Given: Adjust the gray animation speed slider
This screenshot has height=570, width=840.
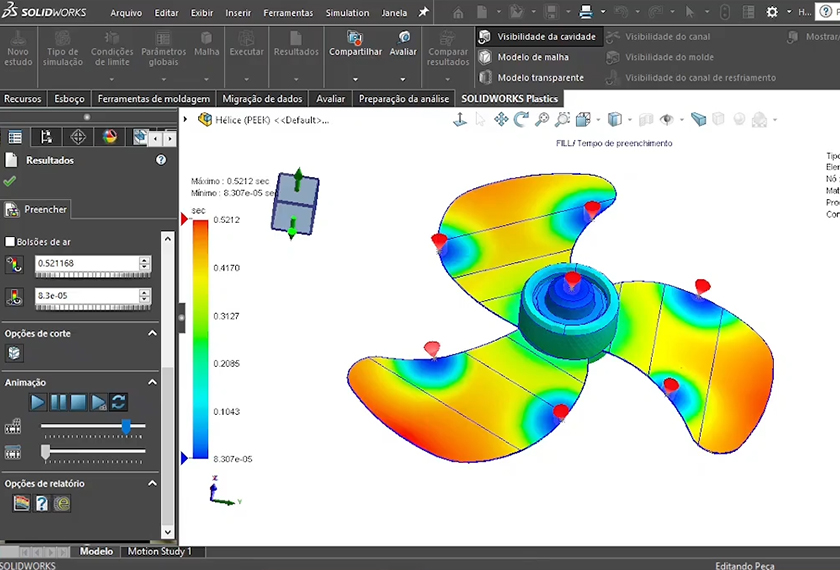Looking at the screenshot, I should coord(46,452).
